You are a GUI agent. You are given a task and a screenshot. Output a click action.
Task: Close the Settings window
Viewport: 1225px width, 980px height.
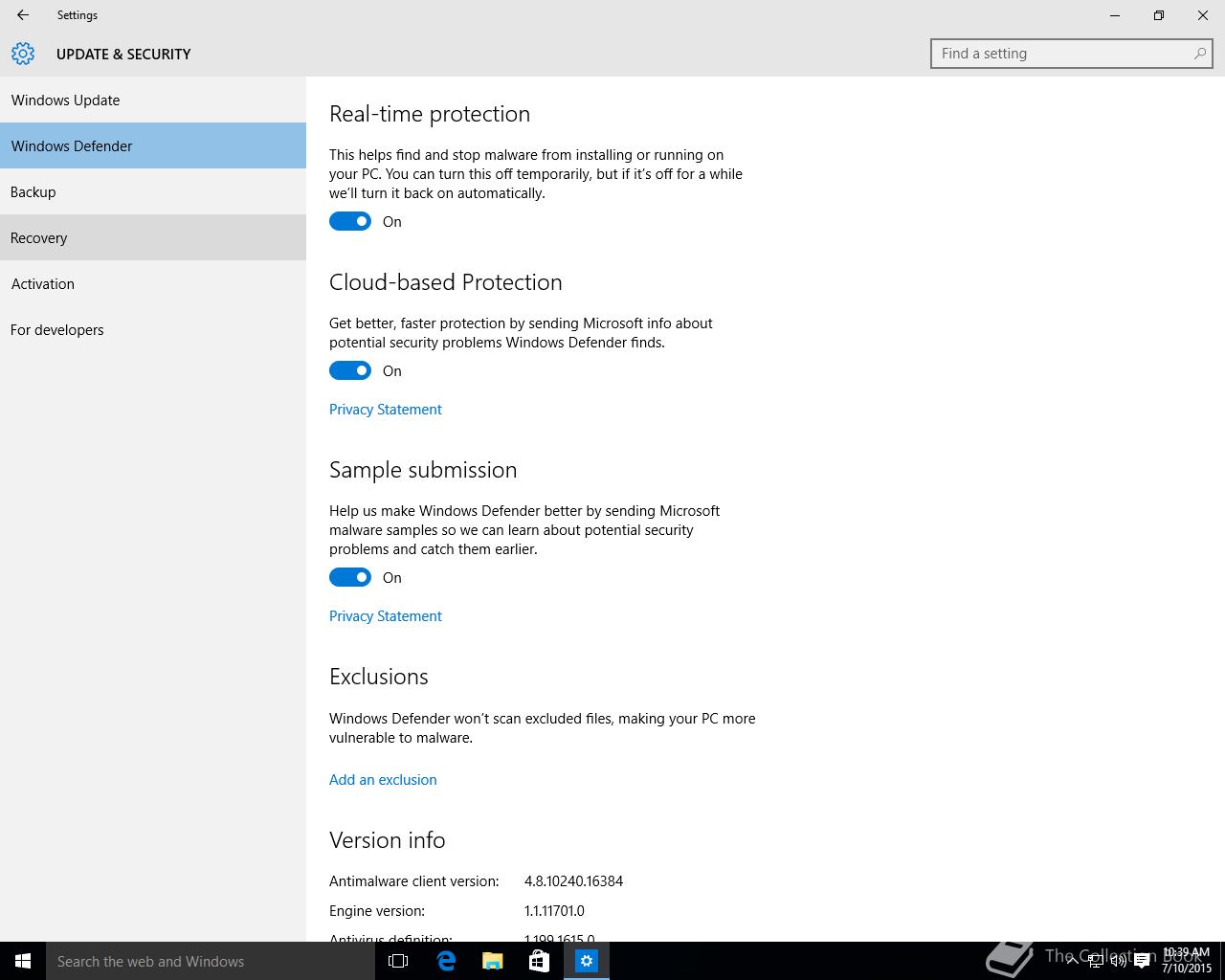[x=1203, y=15]
